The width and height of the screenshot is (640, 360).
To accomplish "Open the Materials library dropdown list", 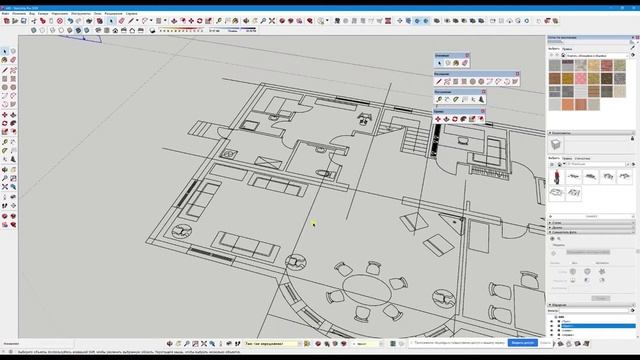I will click(x=598, y=56).
